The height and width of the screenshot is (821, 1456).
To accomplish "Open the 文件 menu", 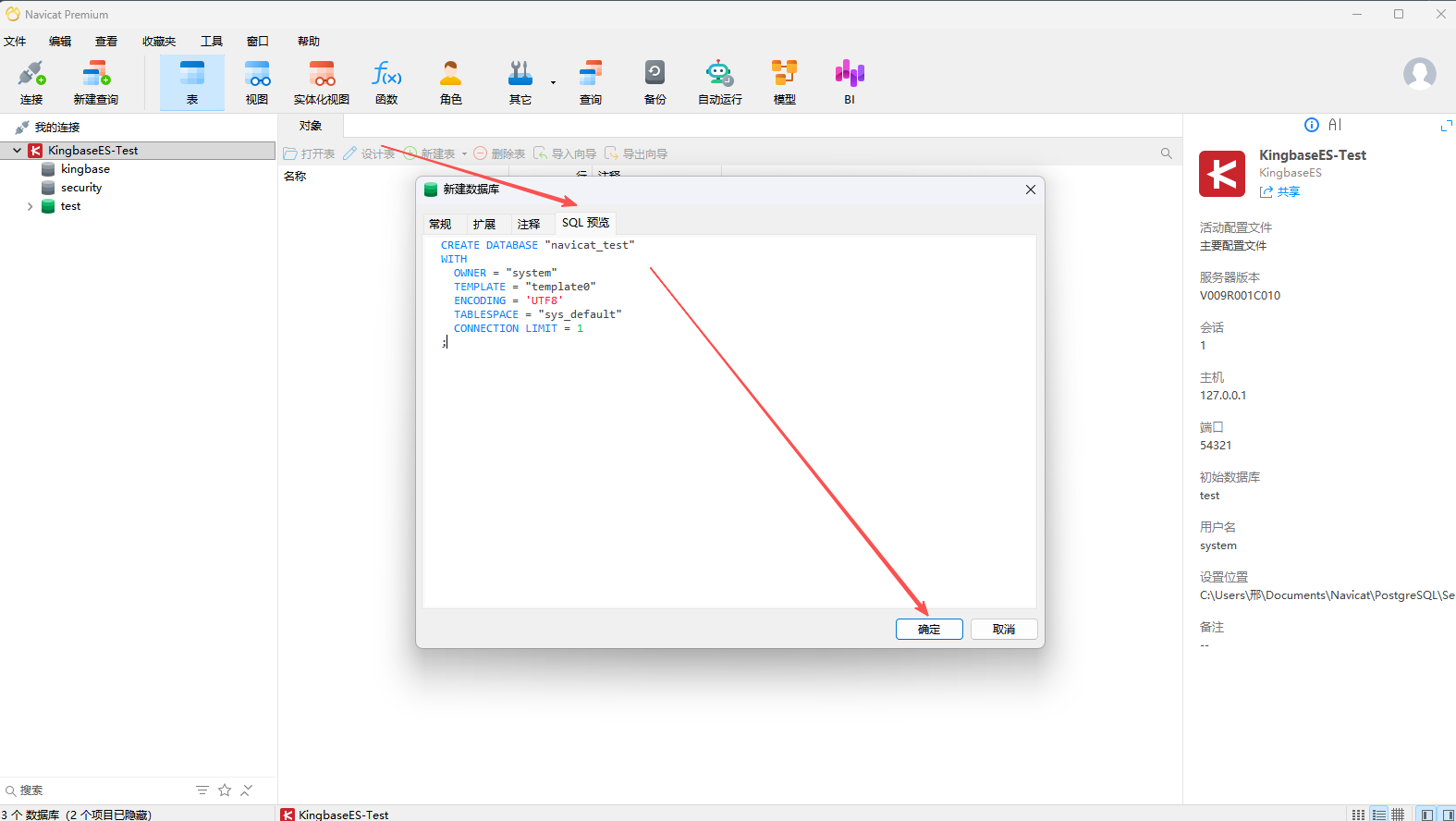I will click(15, 42).
